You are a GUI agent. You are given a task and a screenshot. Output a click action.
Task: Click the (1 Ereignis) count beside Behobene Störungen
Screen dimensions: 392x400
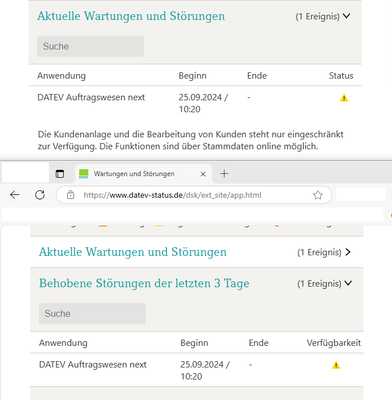(319, 284)
